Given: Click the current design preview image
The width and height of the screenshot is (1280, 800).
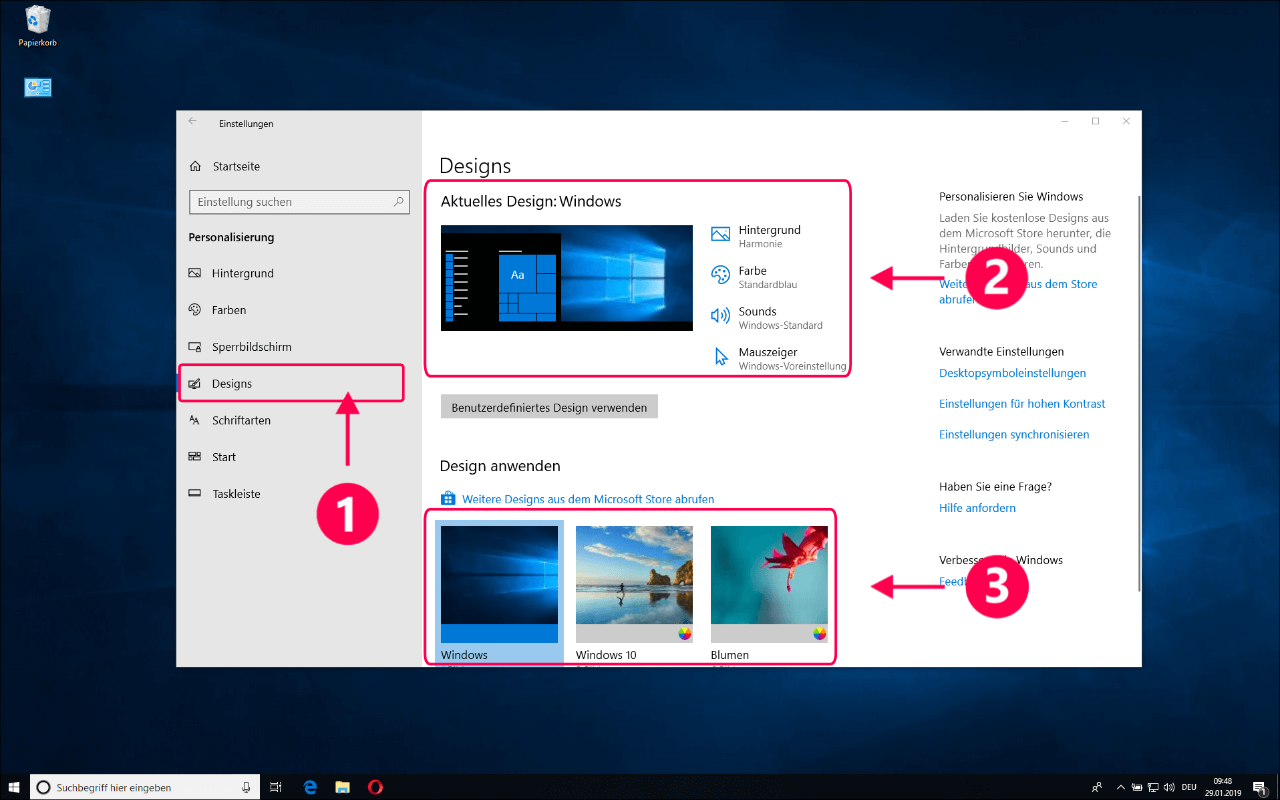Looking at the screenshot, I should tap(567, 278).
